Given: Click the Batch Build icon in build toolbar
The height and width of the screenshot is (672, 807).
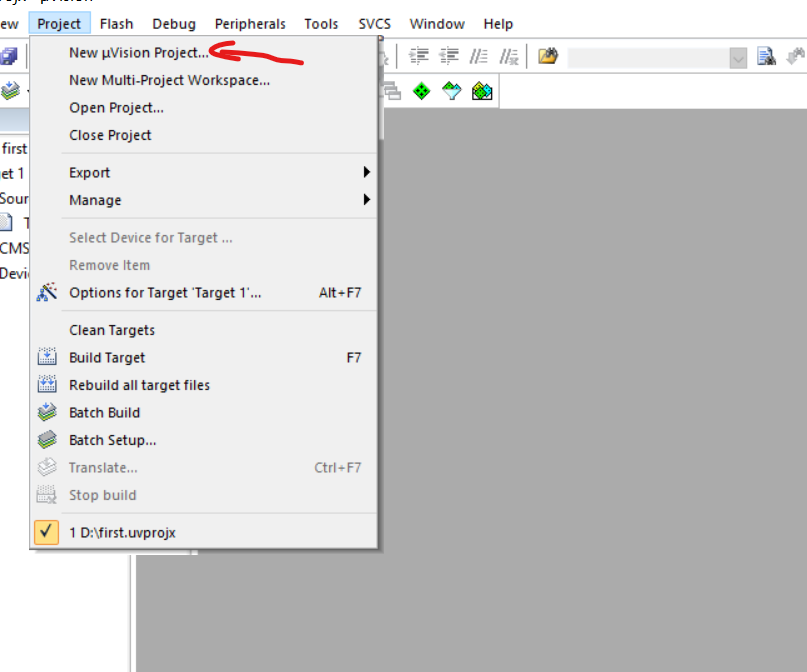Looking at the screenshot, I should pos(10,91).
